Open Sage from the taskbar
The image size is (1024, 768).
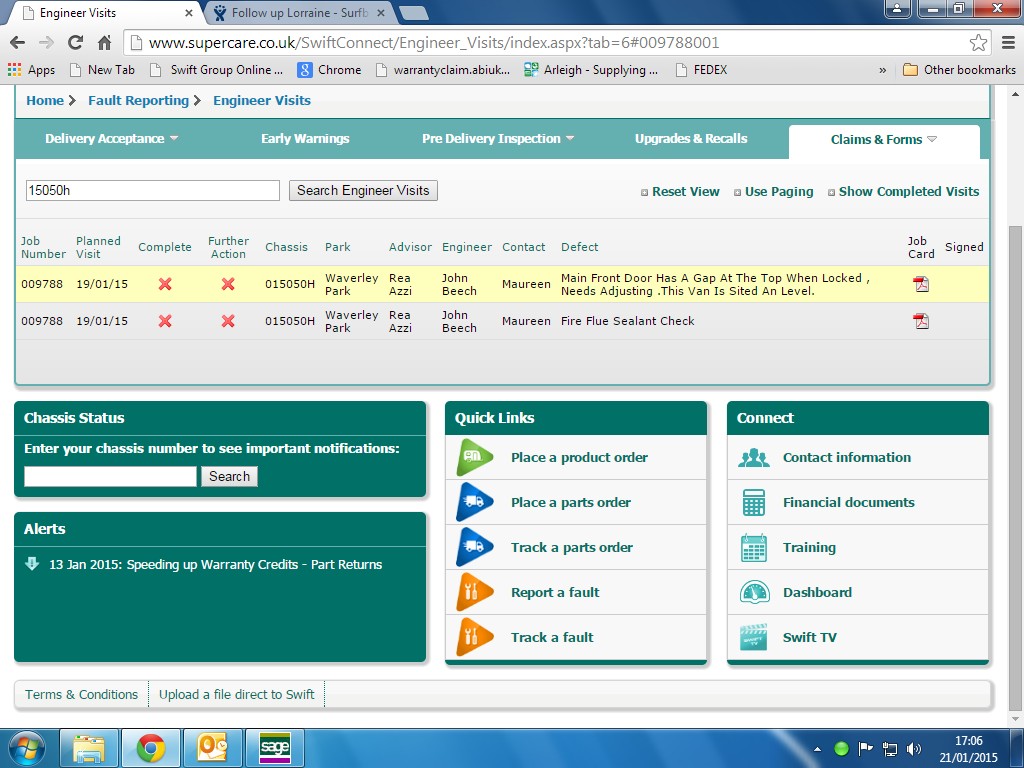click(x=274, y=748)
